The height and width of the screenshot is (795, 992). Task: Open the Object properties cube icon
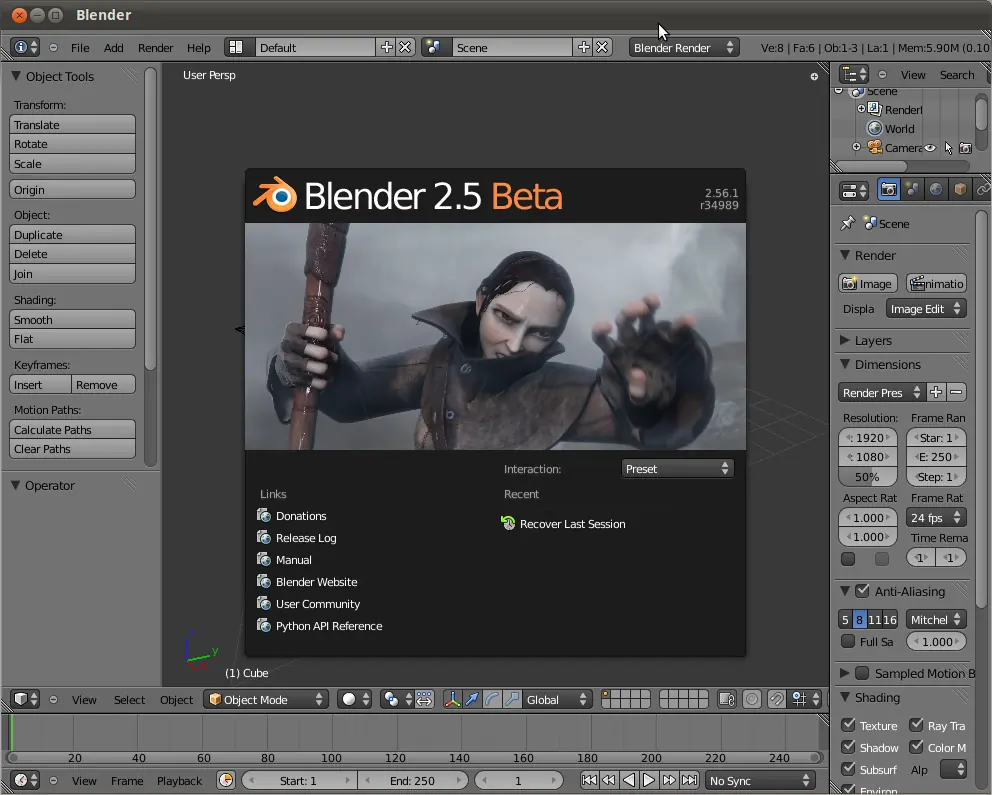pyautogui.click(x=960, y=189)
